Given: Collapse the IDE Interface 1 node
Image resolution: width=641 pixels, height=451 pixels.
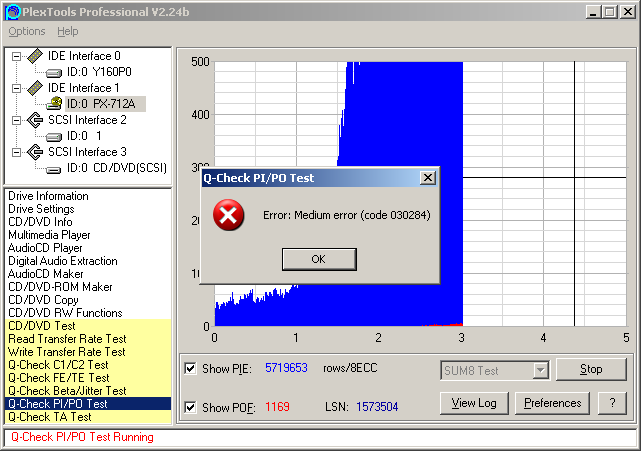Looking at the screenshot, I should tap(16, 88).
